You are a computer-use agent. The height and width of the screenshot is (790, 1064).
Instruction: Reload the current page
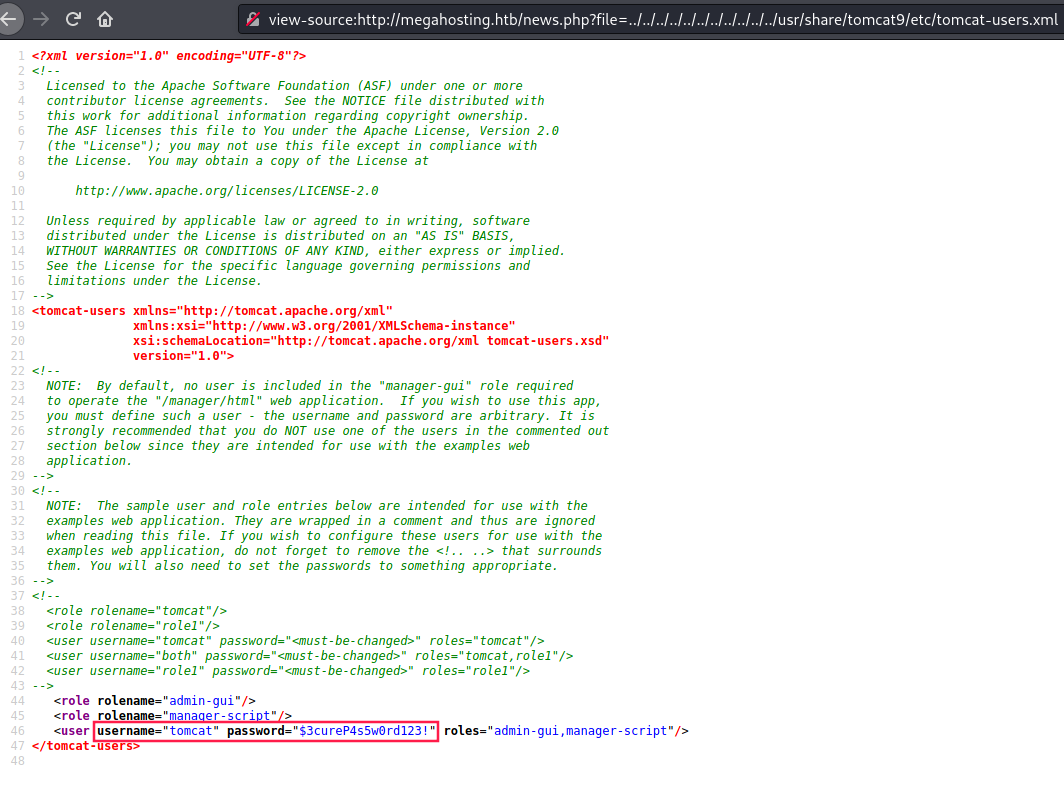click(73, 19)
